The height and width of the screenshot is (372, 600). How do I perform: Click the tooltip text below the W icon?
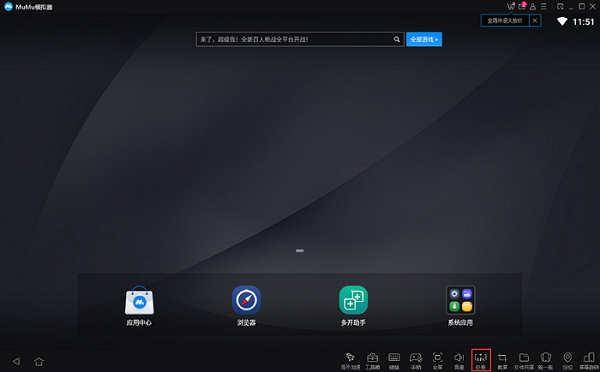505,21
